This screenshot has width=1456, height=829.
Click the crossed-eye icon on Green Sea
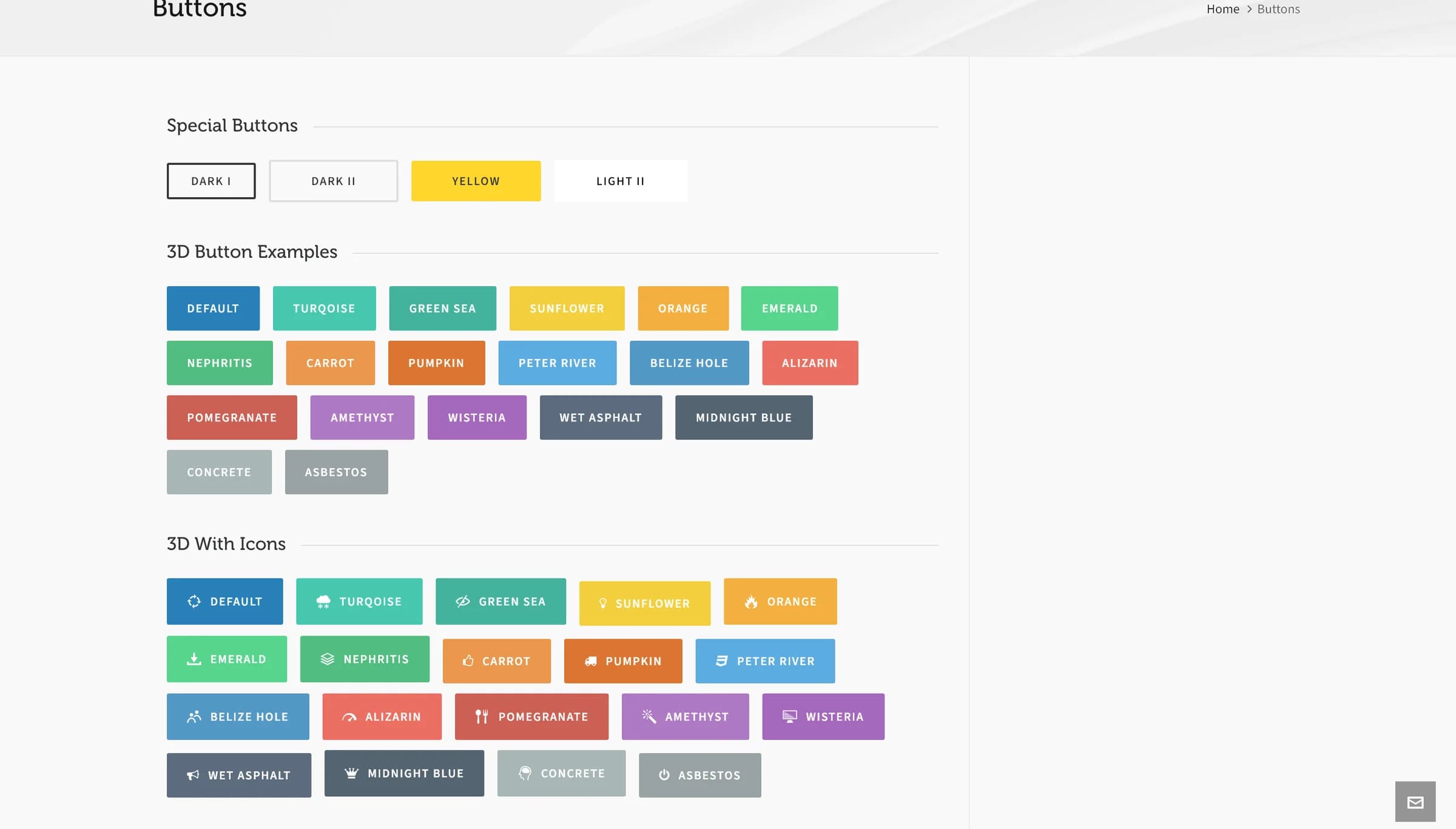coord(463,601)
